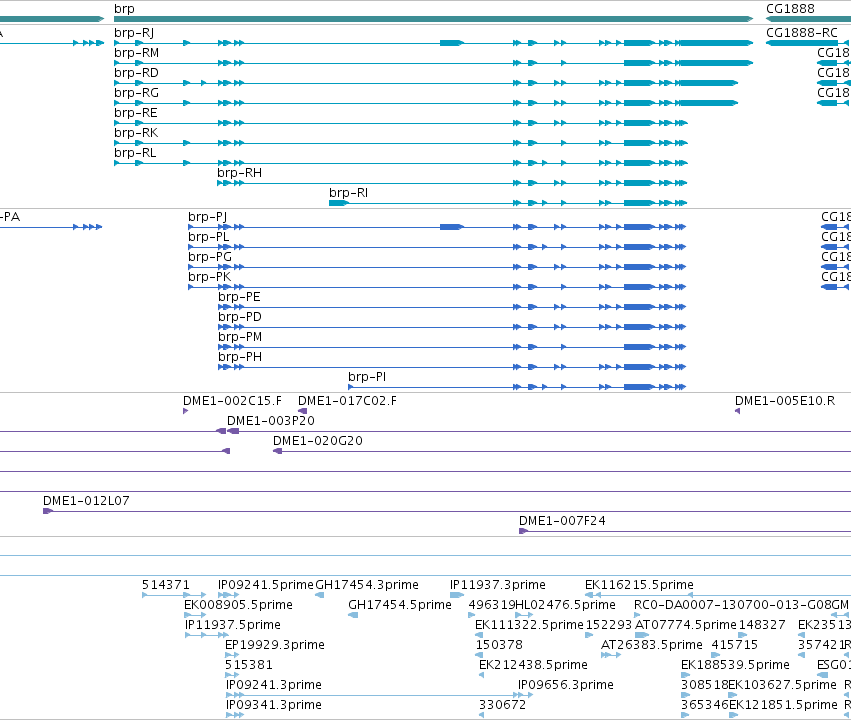Click protein label brp-PE
This screenshot has height=720, width=851.
[239, 297]
